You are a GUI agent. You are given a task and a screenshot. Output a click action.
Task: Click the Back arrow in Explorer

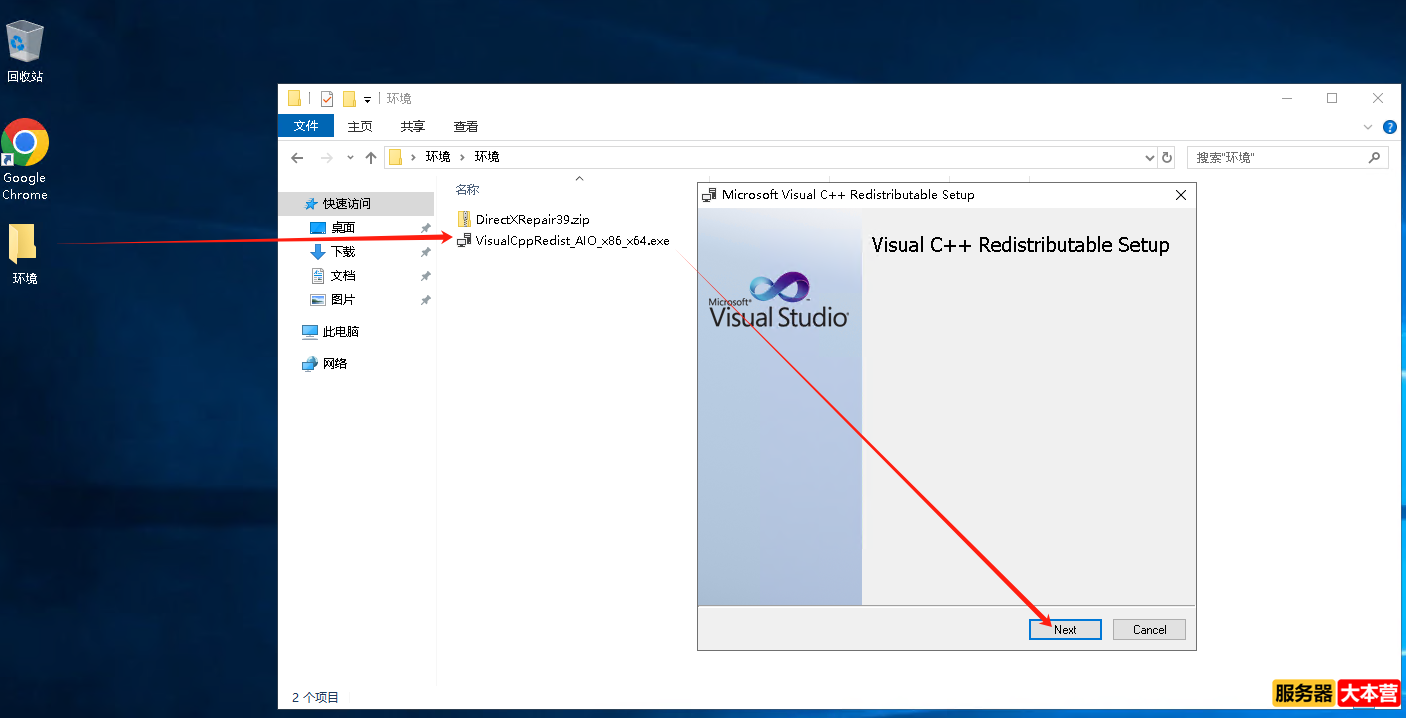(x=297, y=158)
